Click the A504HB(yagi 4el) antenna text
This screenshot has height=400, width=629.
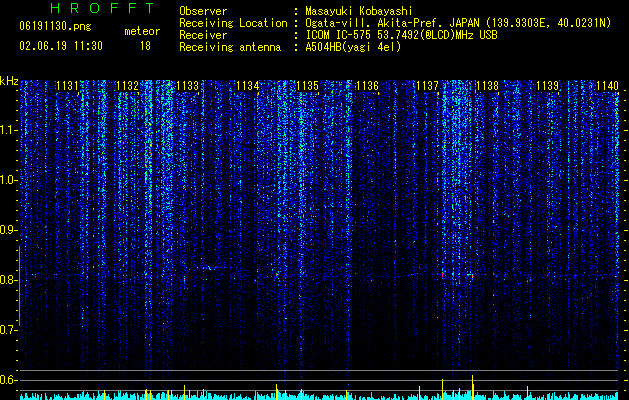353,47
